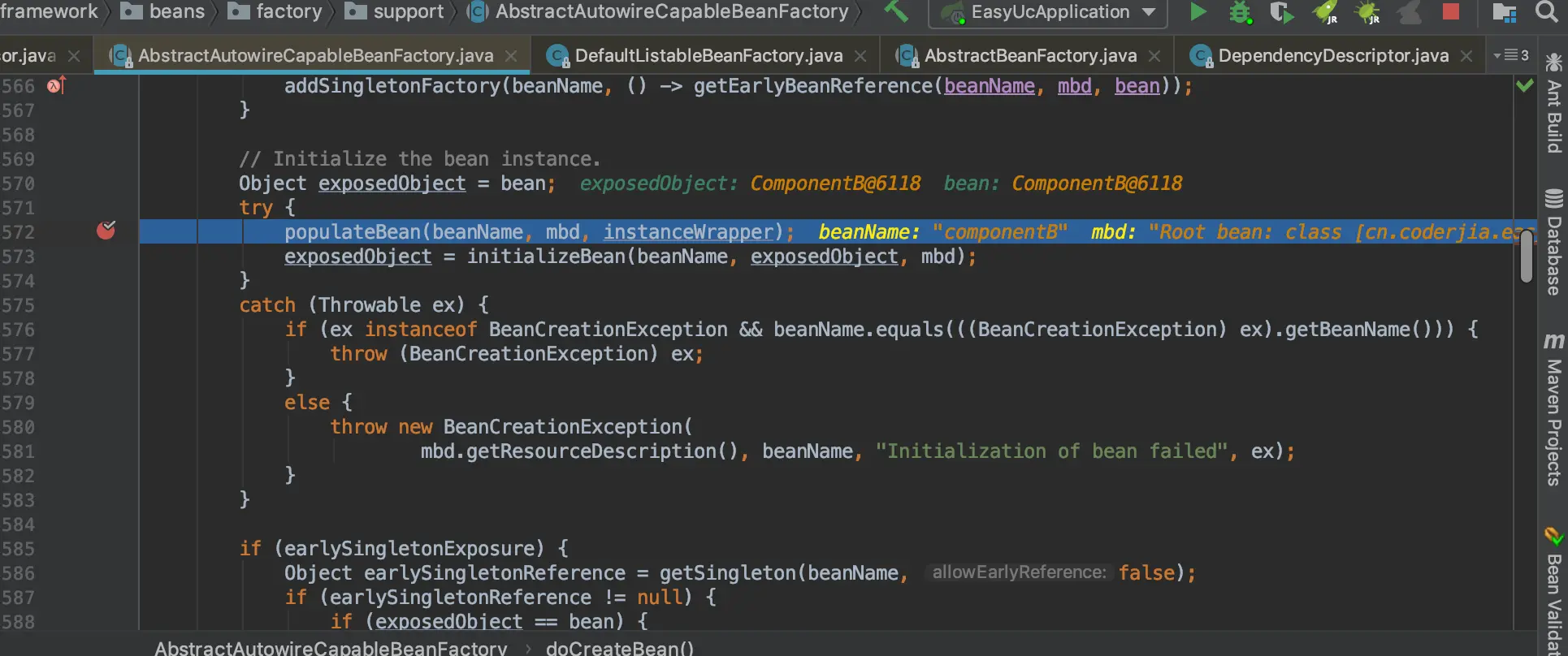Click earlySingletonExposure condition on line 585
This screenshot has width=1568, height=656.
point(409,549)
